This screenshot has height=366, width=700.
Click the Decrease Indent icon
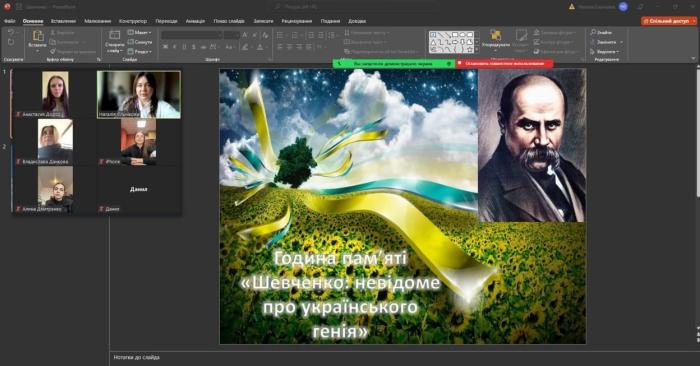[311, 35]
